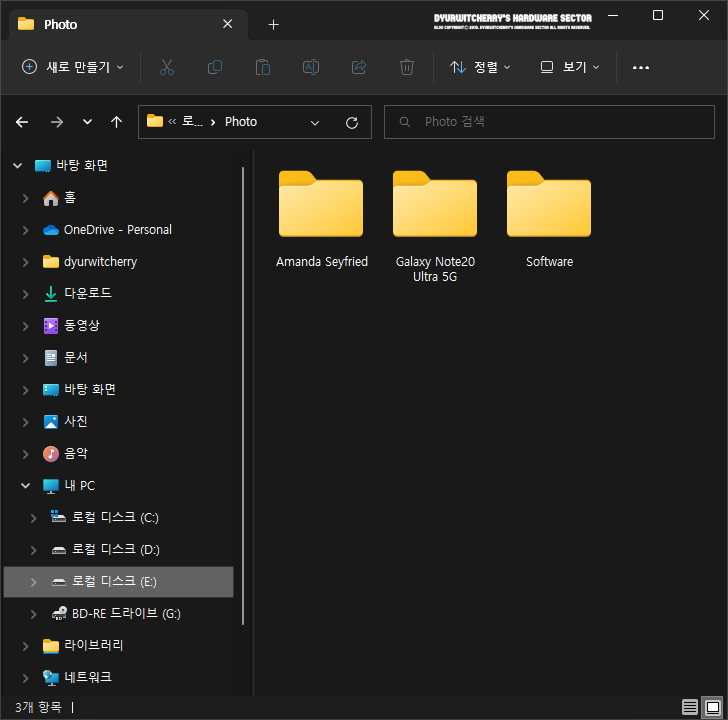Collapse the top 바탕 화면 tree node
This screenshot has height=720, width=728.
(18, 165)
